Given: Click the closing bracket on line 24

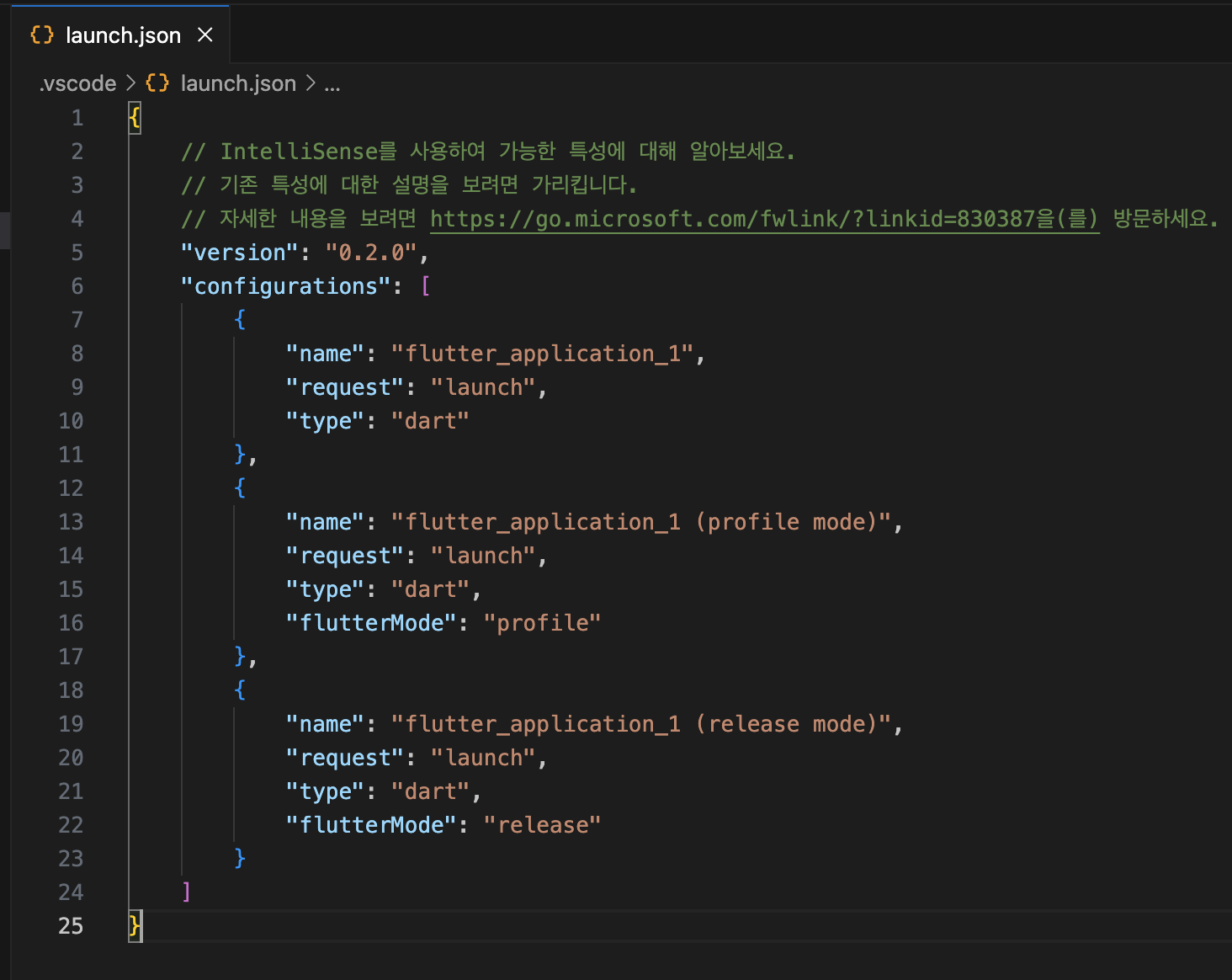Looking at the screenshot, I should click(x=186, y=892).
